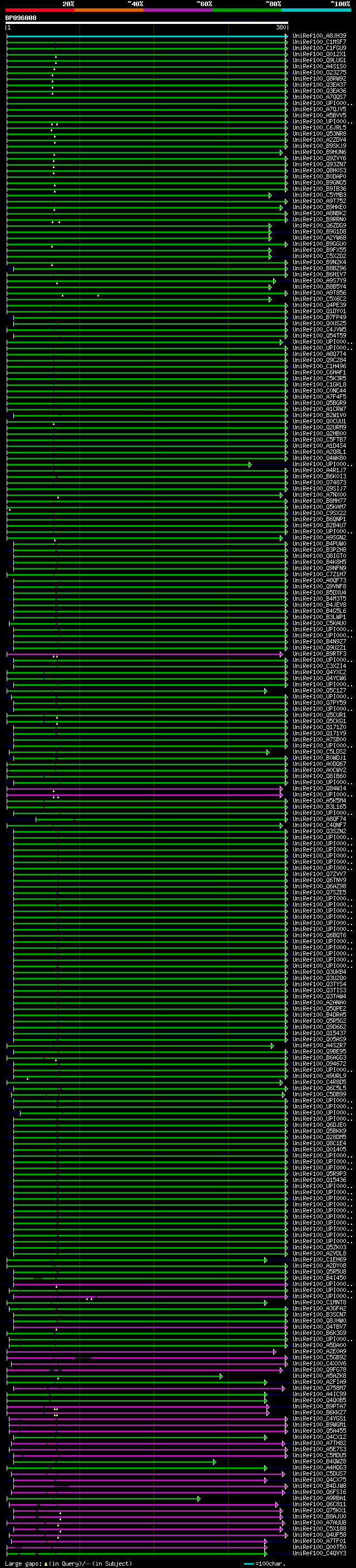Select the hit UniRef100_A4S1S0
The image size is (356, 1568).
pos(319,66)
